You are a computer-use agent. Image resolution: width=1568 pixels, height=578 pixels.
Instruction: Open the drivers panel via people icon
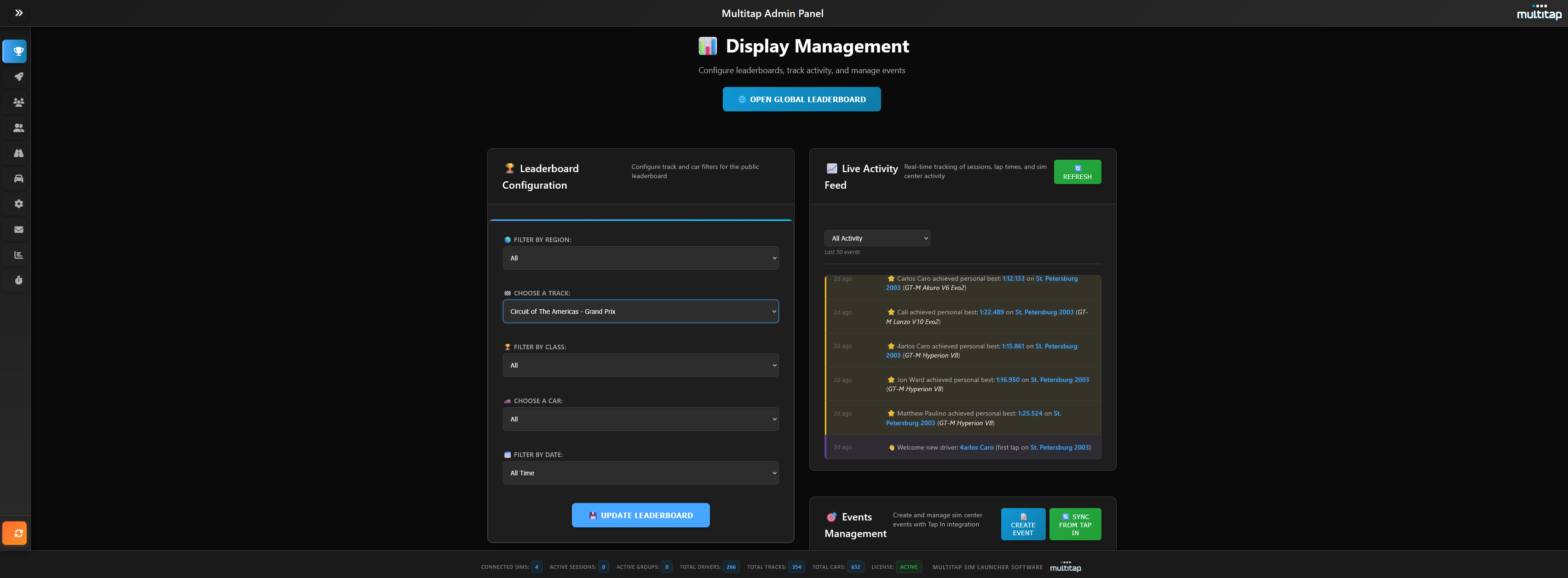pyautogui.click(x=15, y=128)
